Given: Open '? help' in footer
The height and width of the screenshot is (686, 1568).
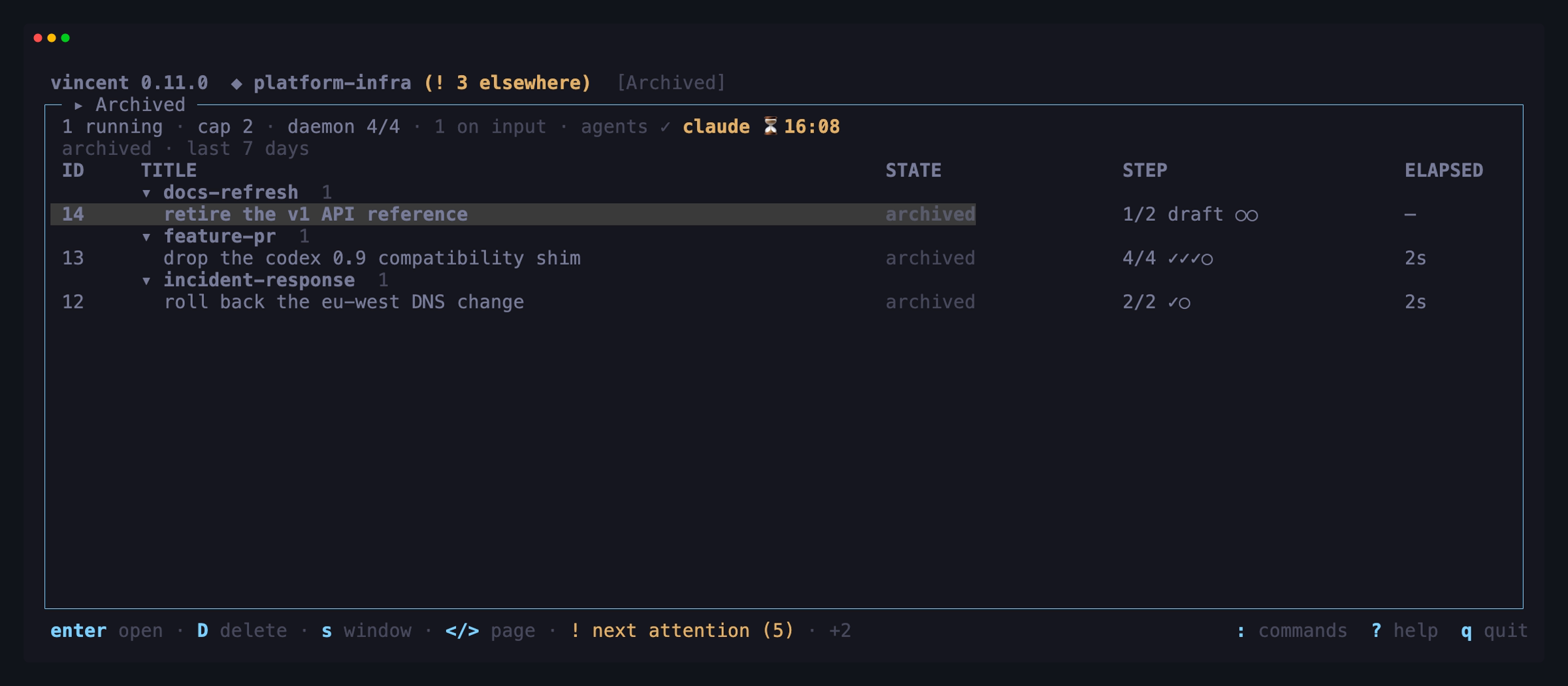Looking at the screenshot, I should click(x=1404, y=630).
